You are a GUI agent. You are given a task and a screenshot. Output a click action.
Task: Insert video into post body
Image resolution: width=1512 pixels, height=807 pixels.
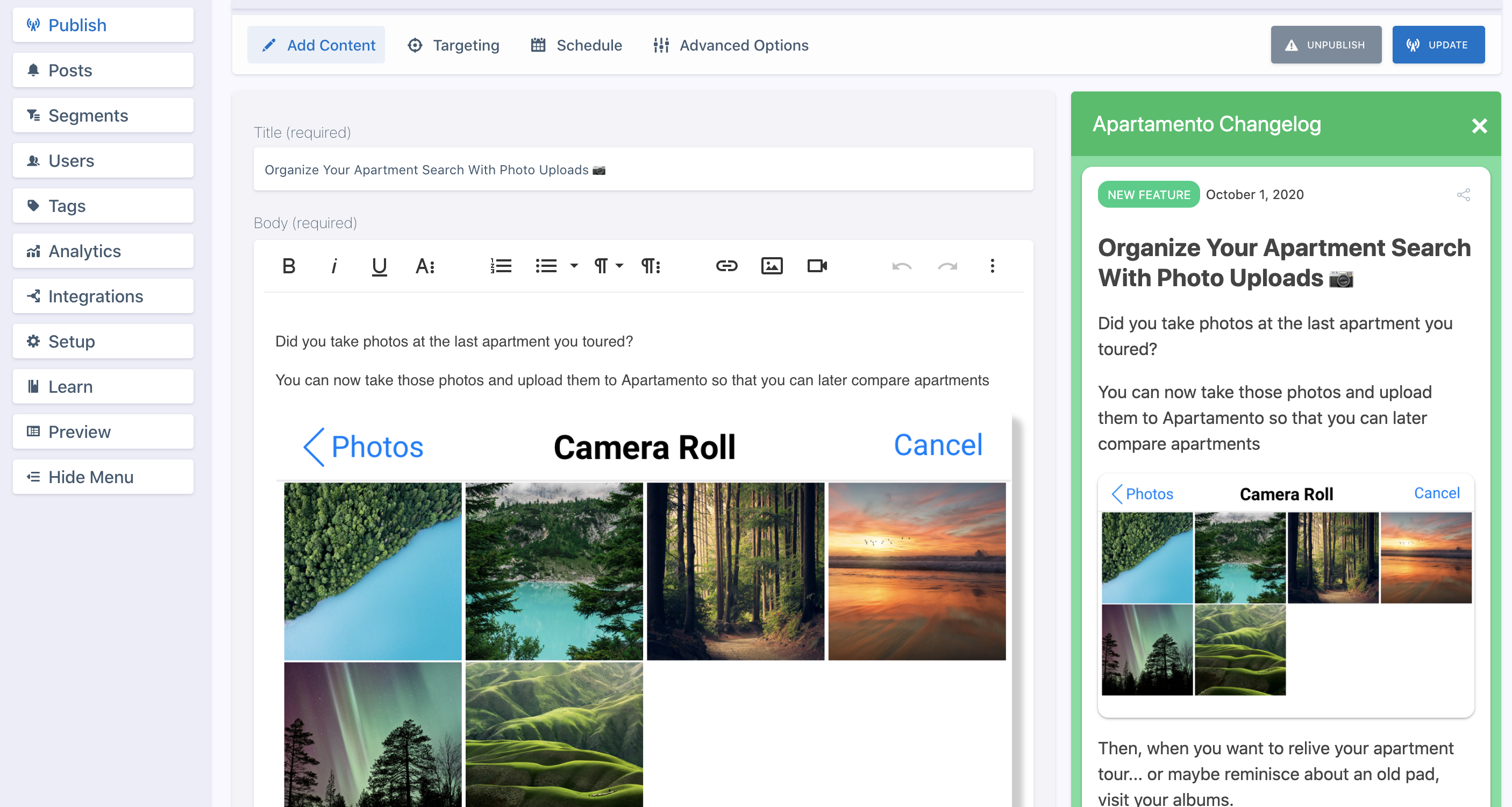(x=816, y=266)
